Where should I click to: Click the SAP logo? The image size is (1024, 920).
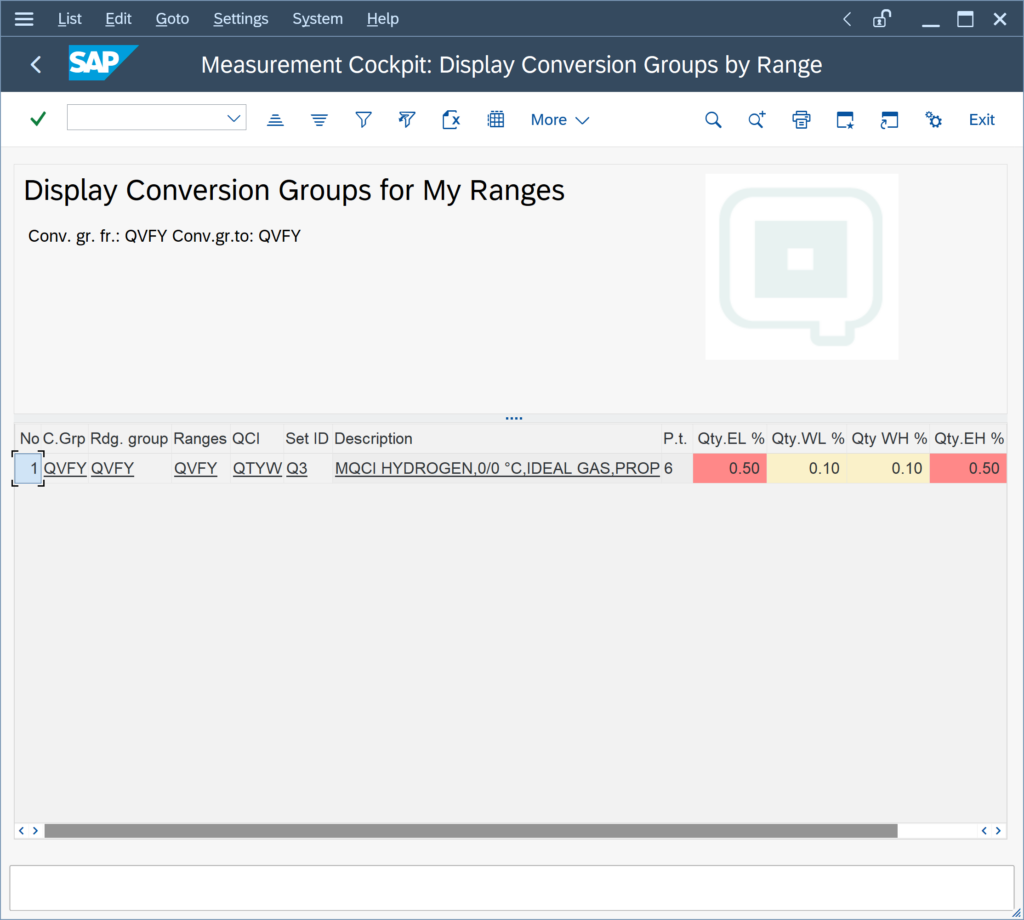click(x=103, y=63)
